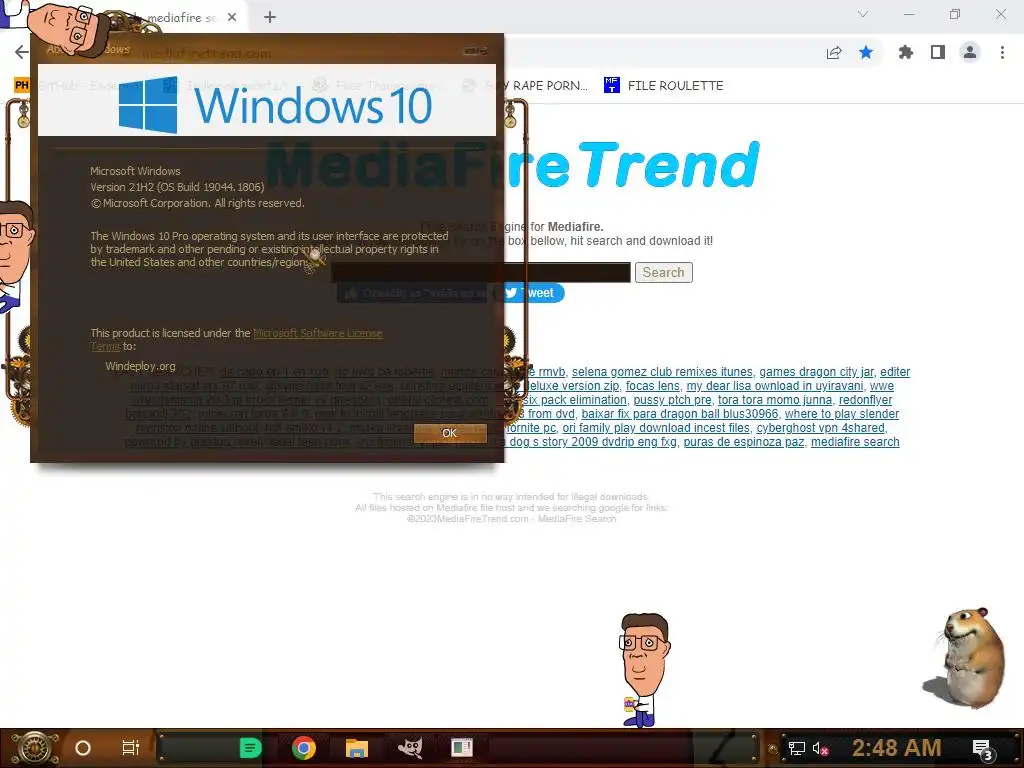Click the browser back arrow
The width and height of the screenshot is (1024, 768).
pyautogui.click(x=22, y=52)
